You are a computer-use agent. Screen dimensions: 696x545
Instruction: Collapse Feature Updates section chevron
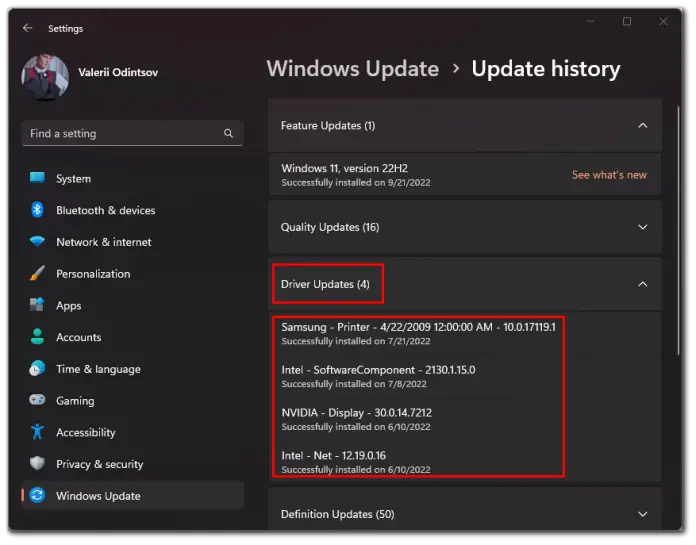coord(642,126)
